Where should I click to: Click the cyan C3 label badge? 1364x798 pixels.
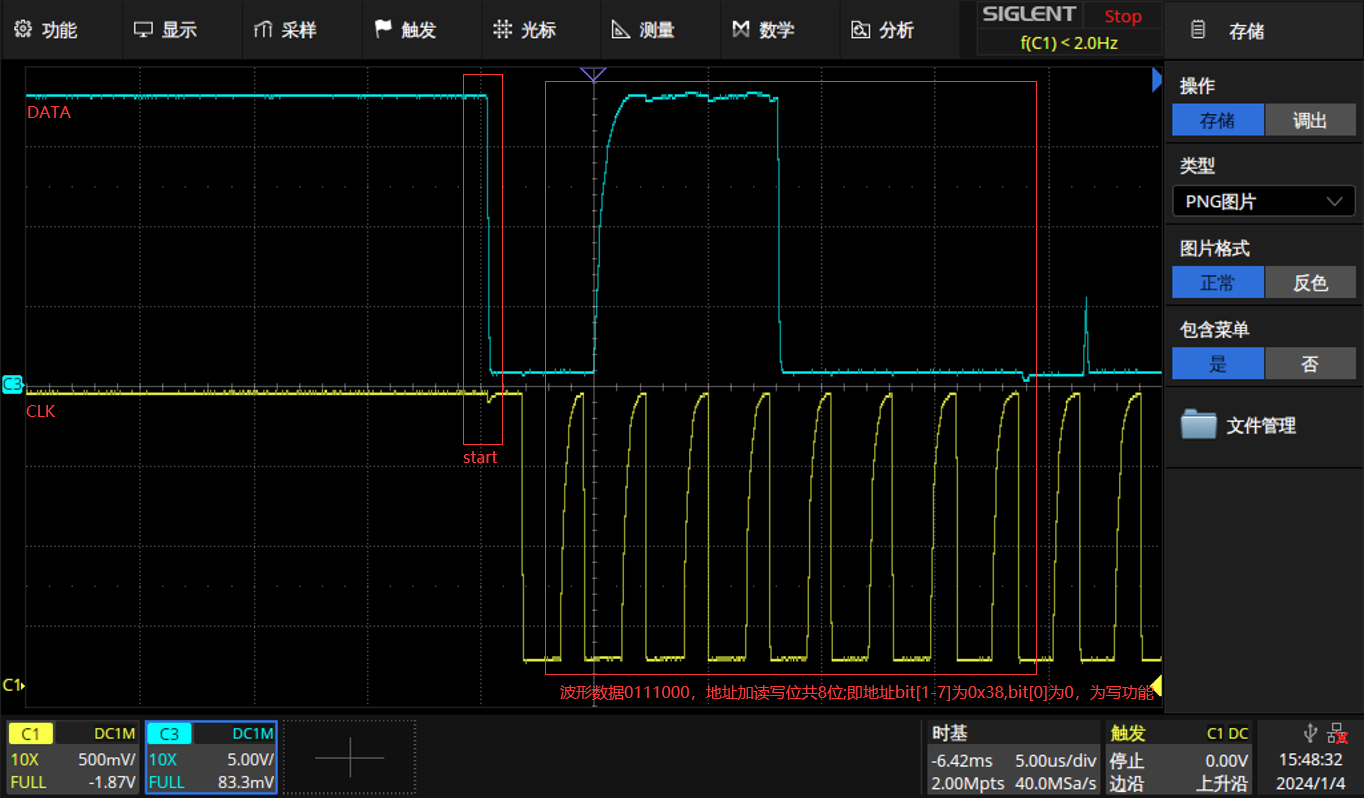pos(169,733)
